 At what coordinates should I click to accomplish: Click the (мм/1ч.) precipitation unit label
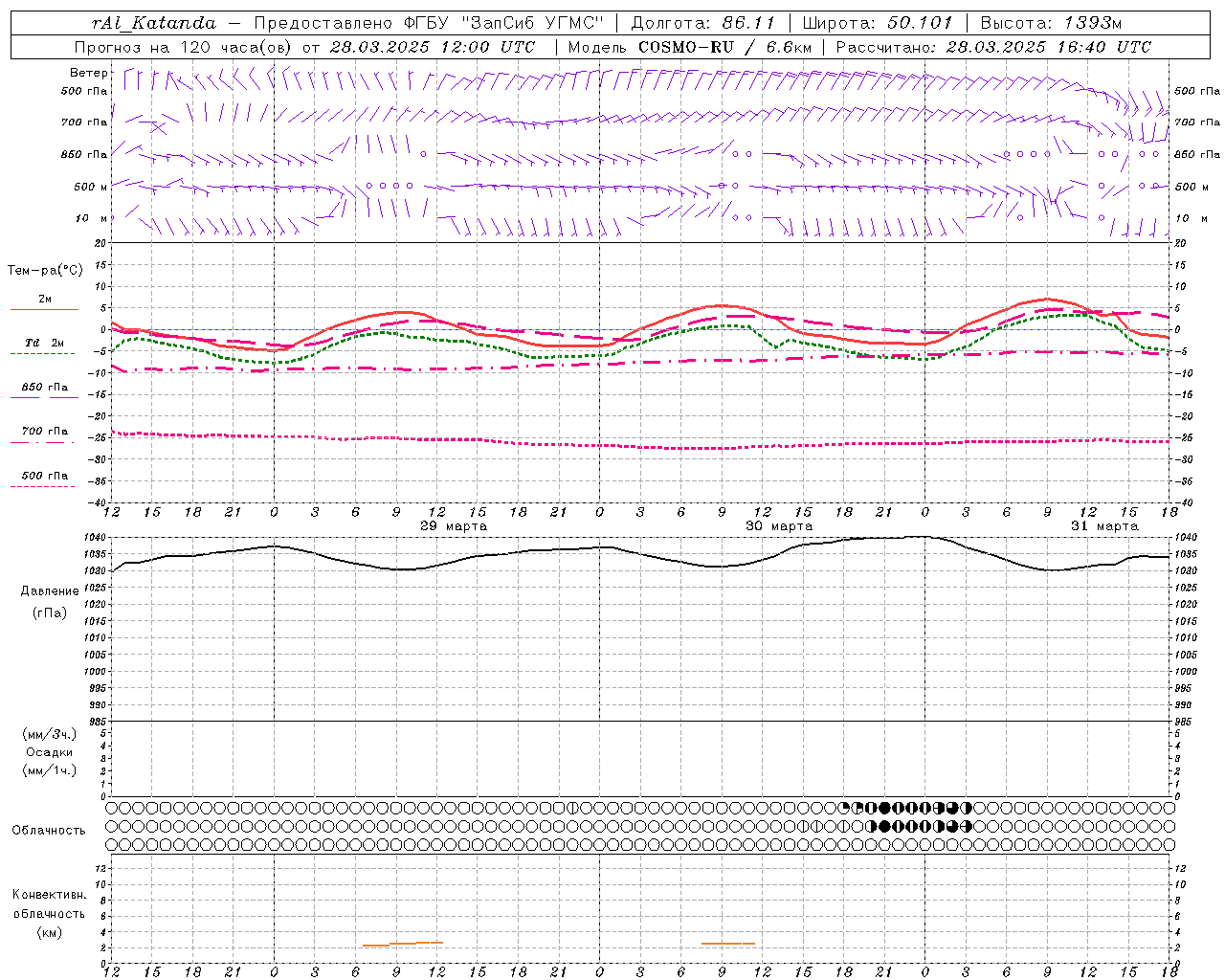coord(50,770)
